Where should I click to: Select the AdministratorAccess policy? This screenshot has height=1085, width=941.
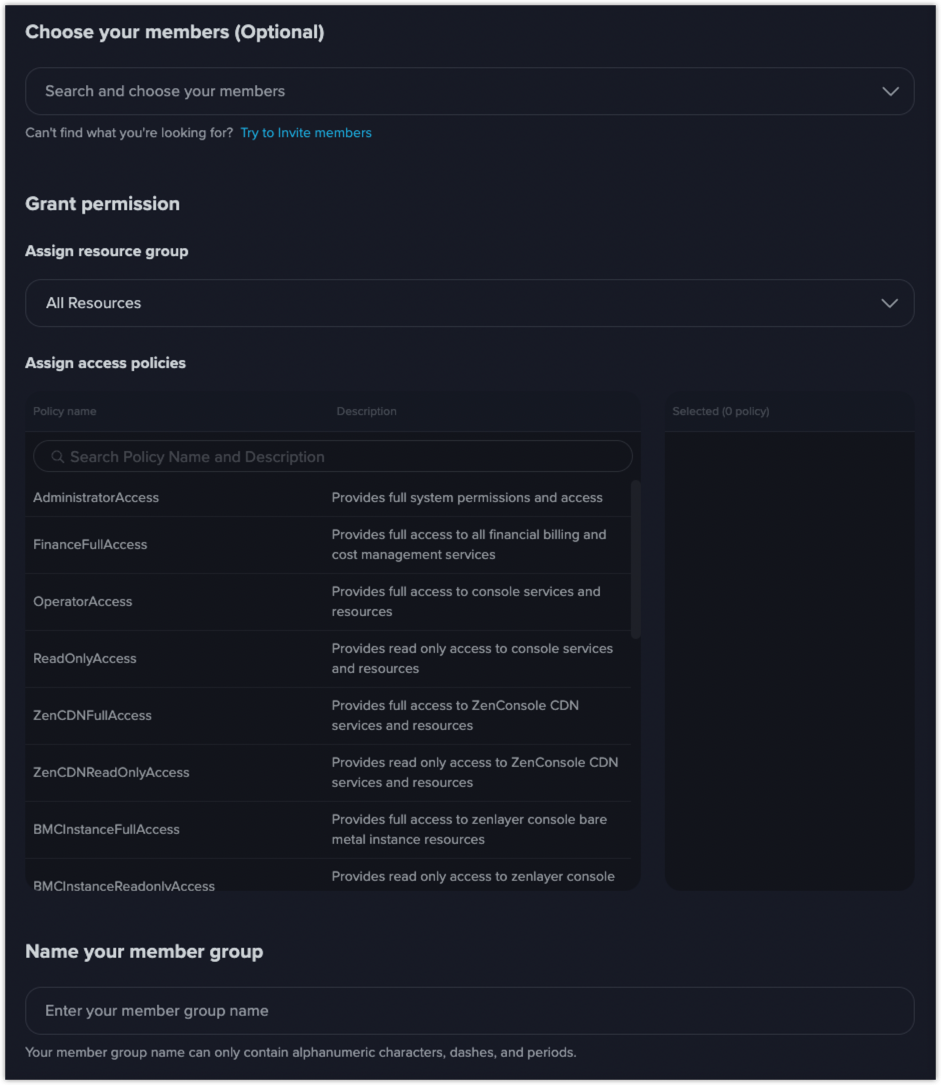pos(328,498)
